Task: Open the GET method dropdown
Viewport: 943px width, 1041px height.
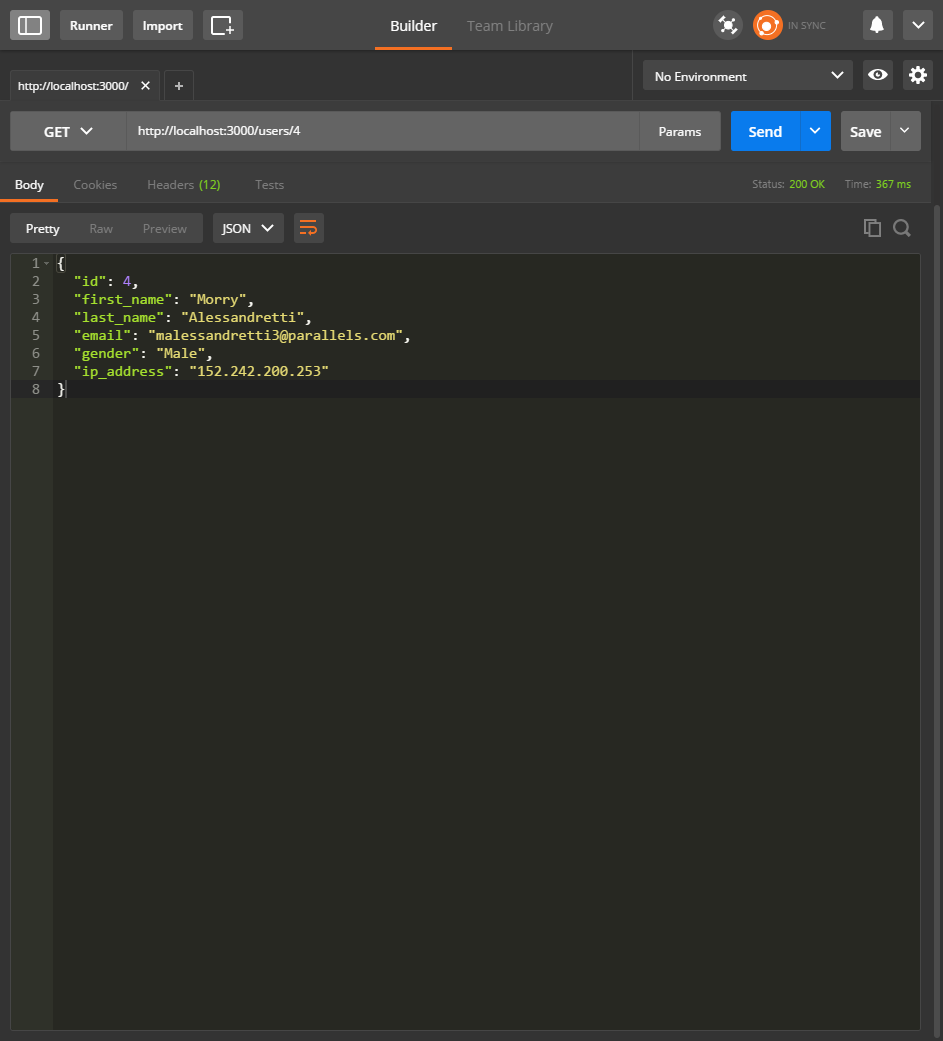Action: (x=68, y=131)
